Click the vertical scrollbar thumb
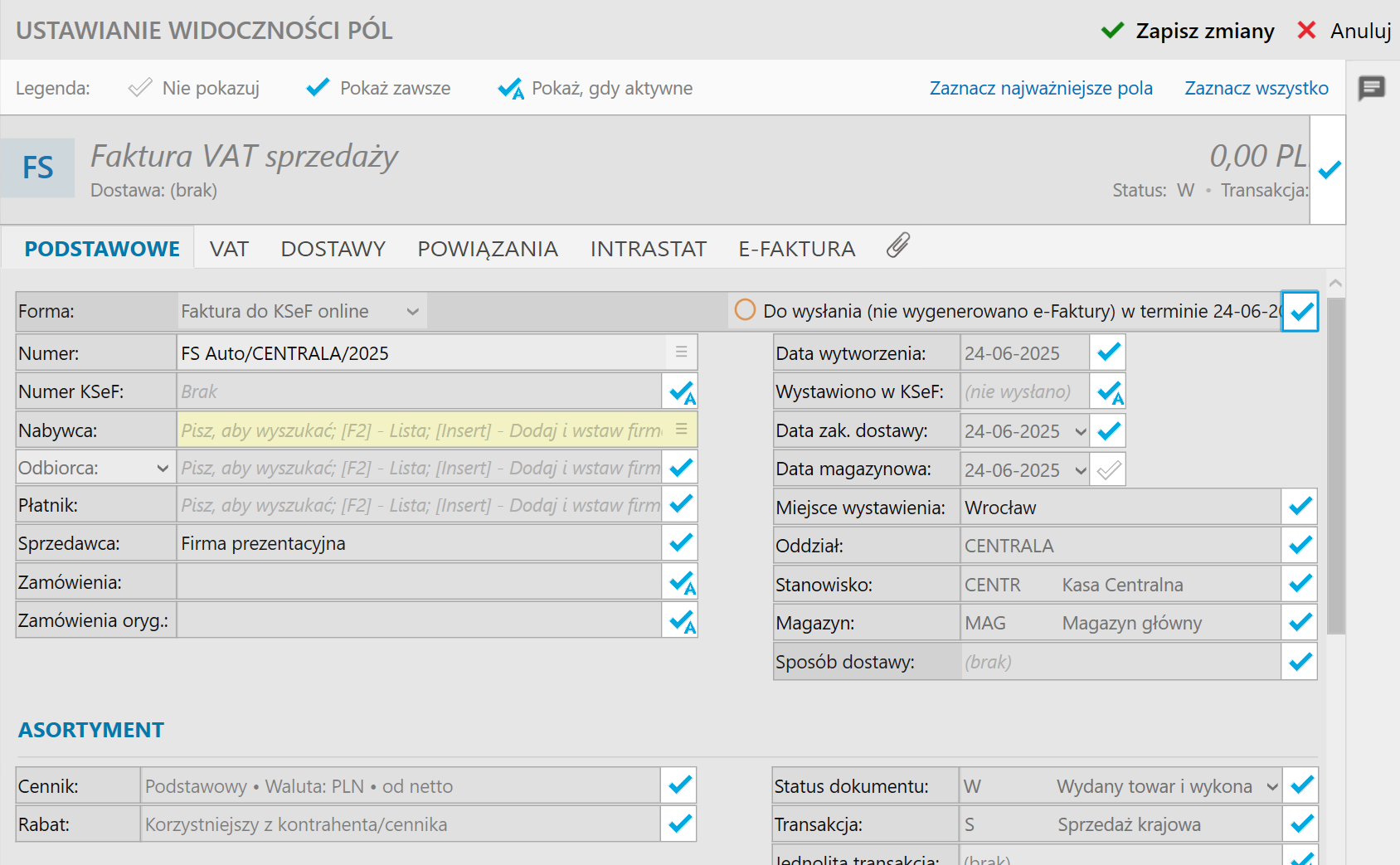1400x865 pixels. pyautogui.click(x=1335, y=464)
